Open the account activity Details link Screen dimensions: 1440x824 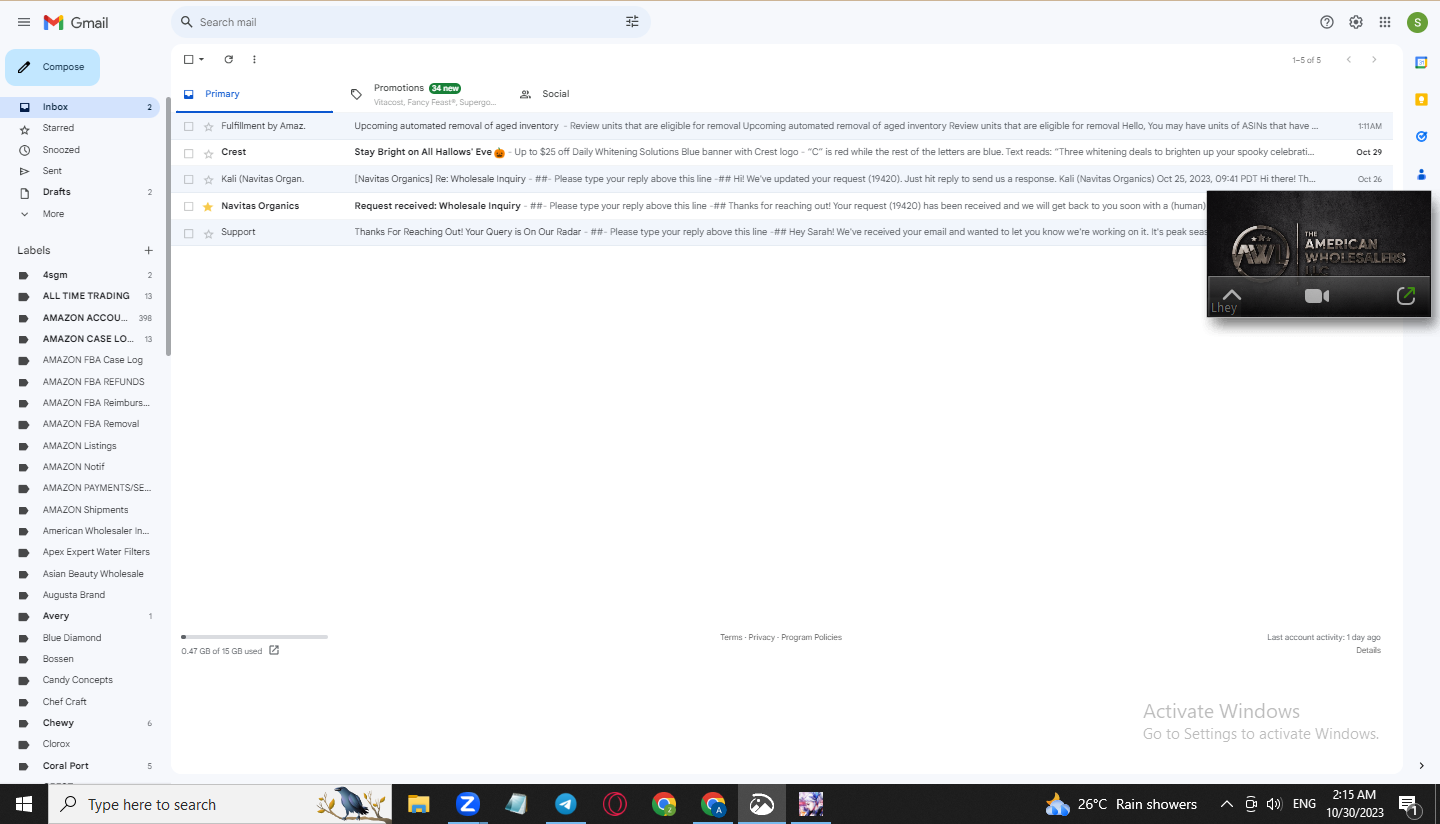coord(1368,651)
